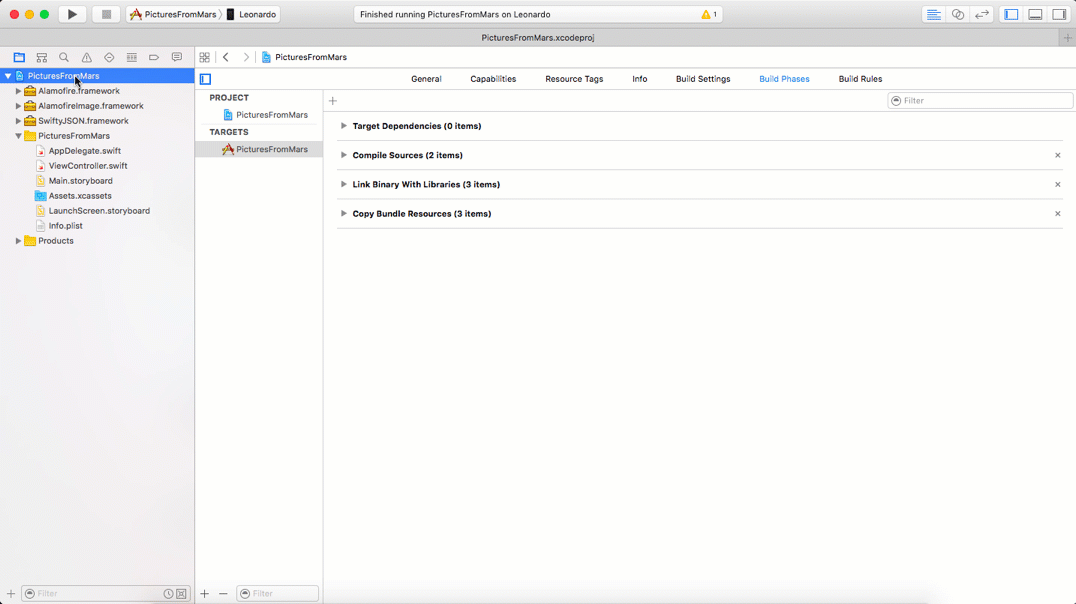The image size is (1076, 604).
Task: Open the related items grid menu
Action: [x=204, y=58]
